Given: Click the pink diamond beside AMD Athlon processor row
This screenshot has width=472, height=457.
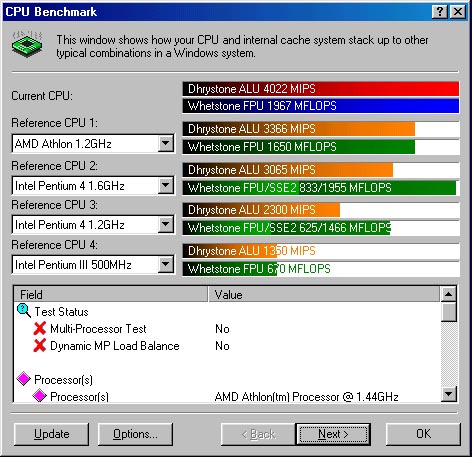Looking at the screenshot, I should [39, 395].
